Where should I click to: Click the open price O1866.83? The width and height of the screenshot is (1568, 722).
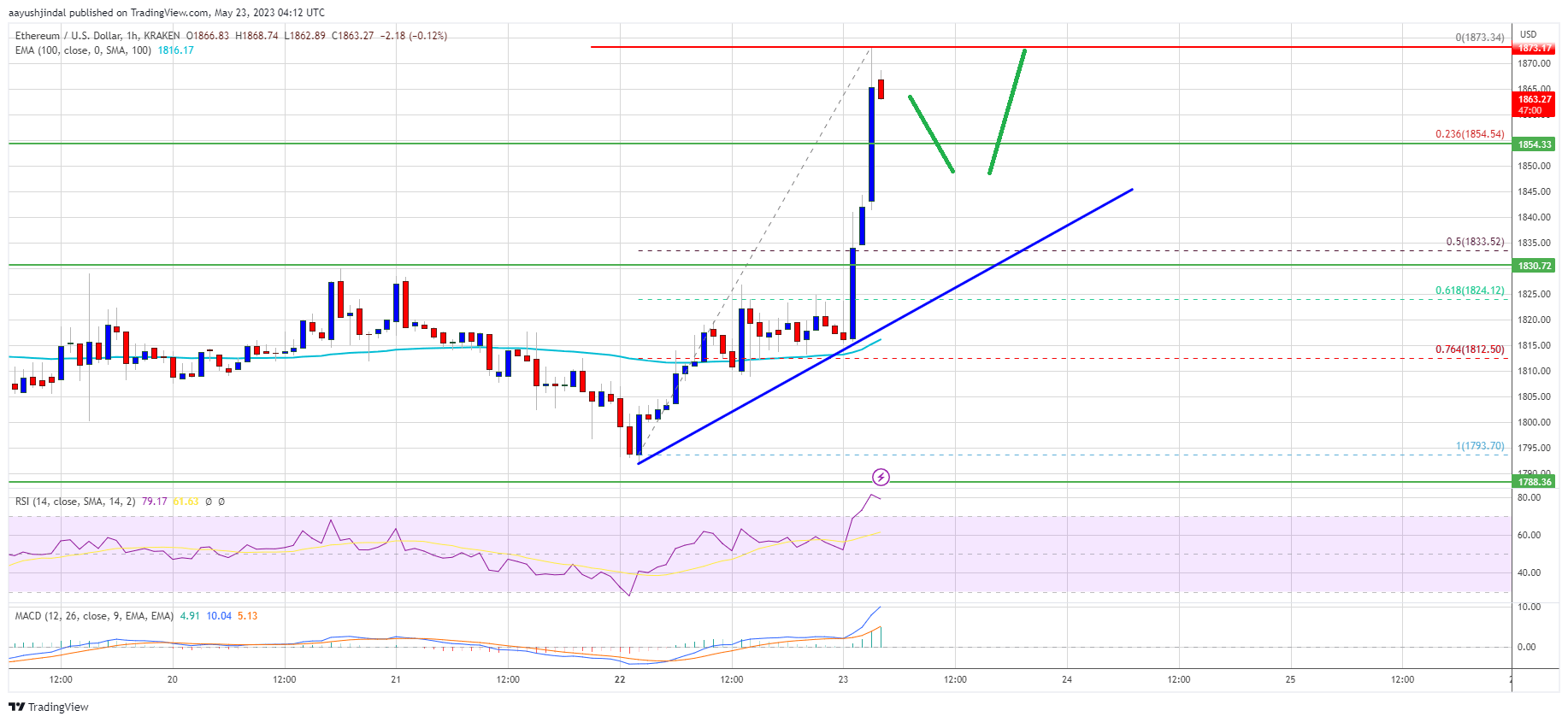coord(208,36)
